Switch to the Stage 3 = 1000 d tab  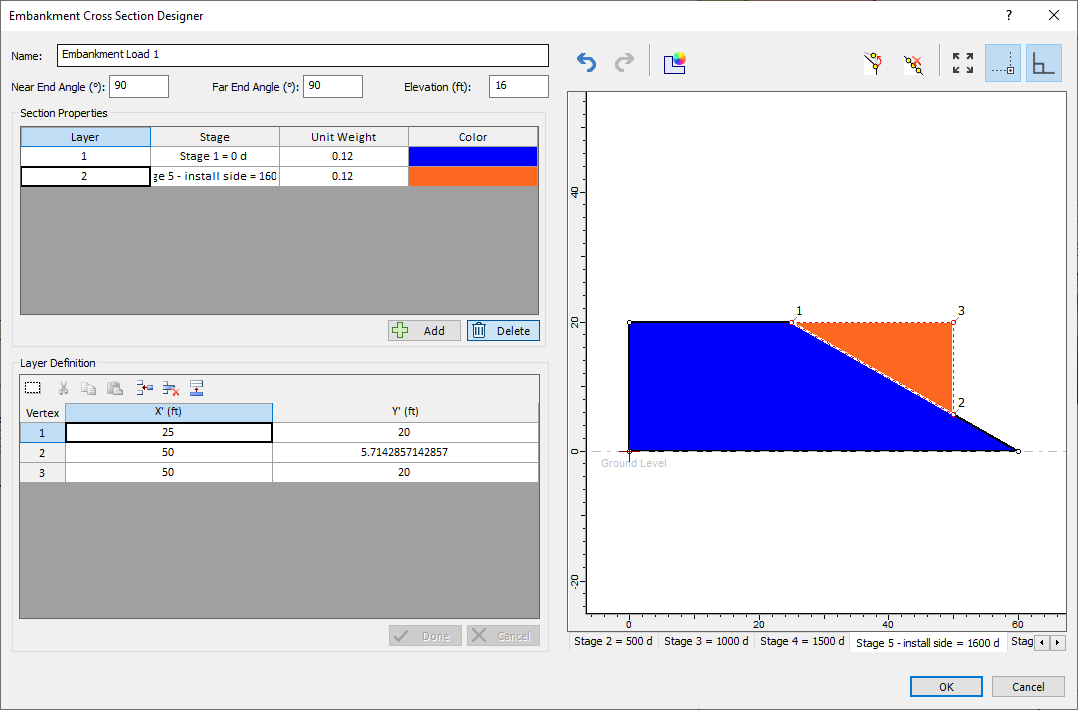(x=706, y=641)
